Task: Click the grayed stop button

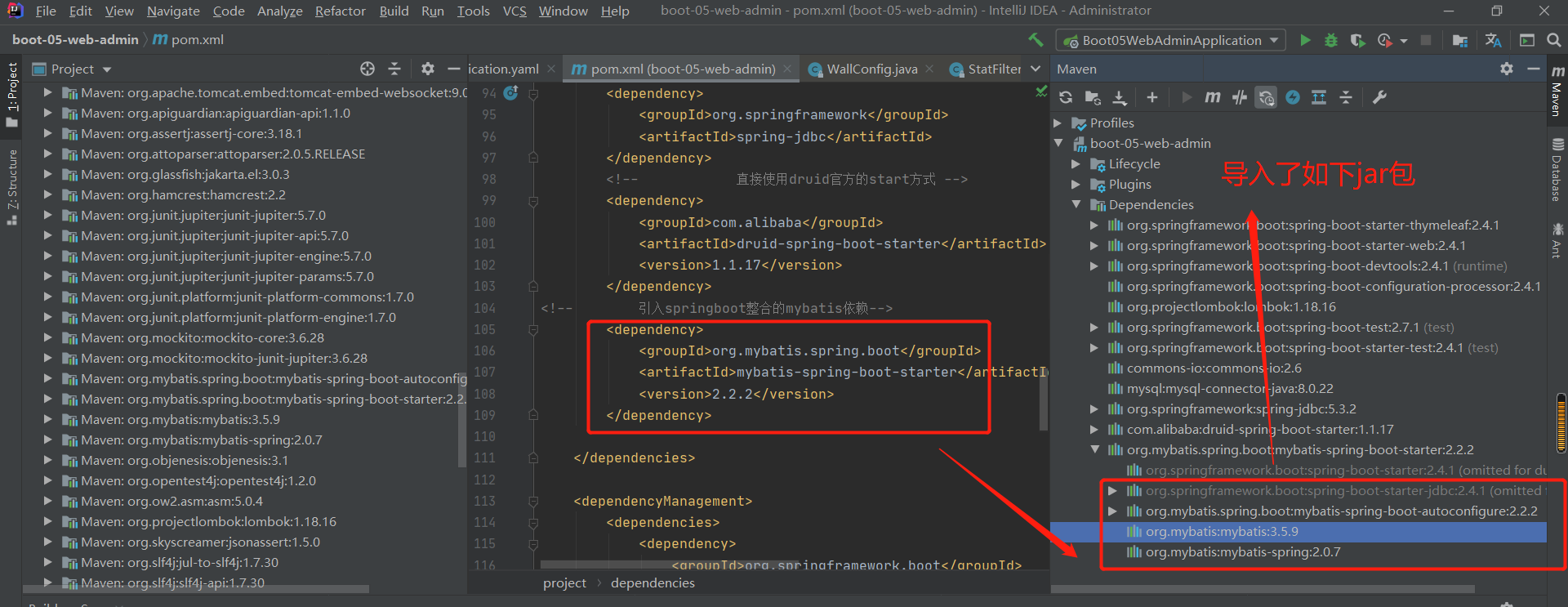Action: (1426, 40)
